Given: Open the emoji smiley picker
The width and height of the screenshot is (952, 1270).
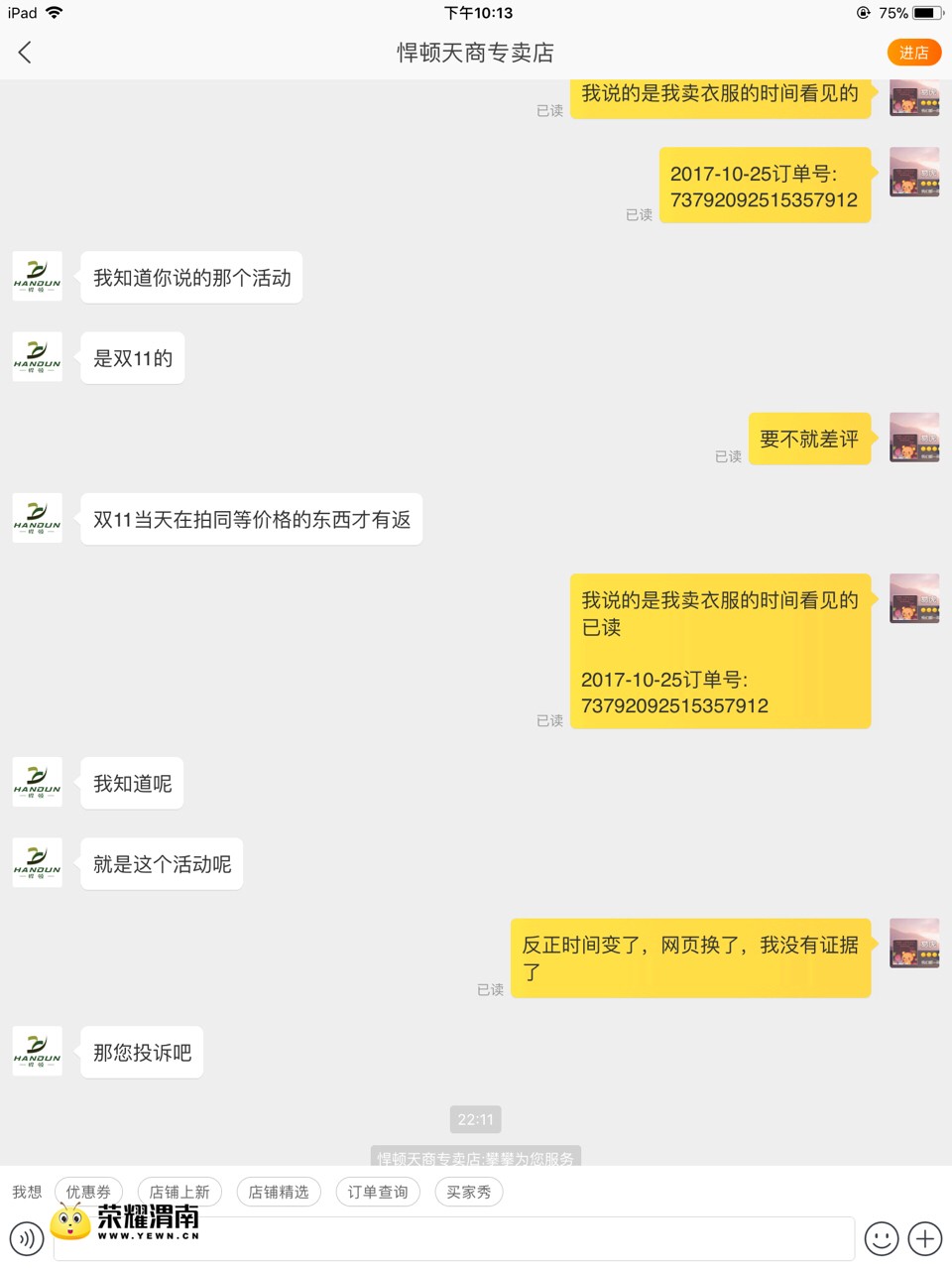Looking at the screenshot, I should coord(882,1238).
